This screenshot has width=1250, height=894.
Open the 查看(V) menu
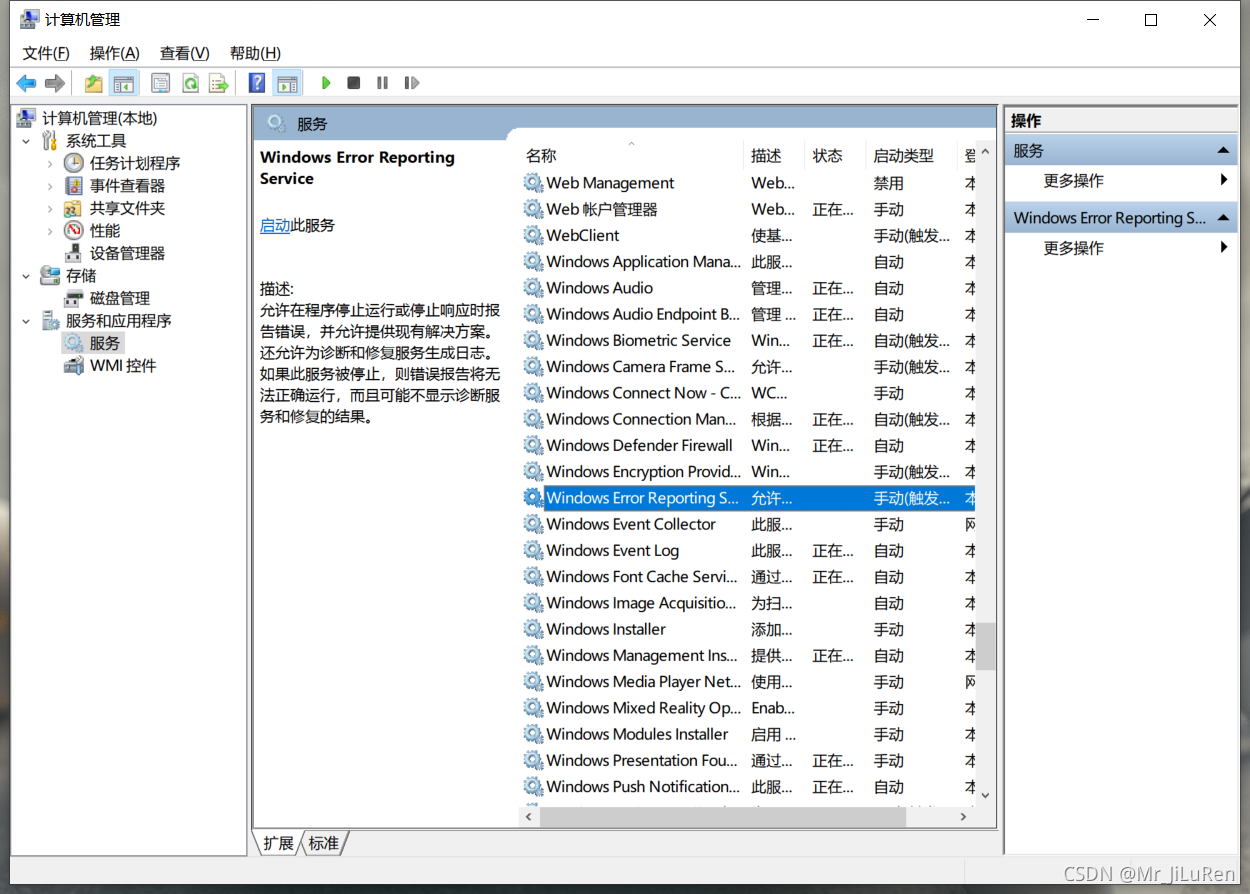[185, 53]
